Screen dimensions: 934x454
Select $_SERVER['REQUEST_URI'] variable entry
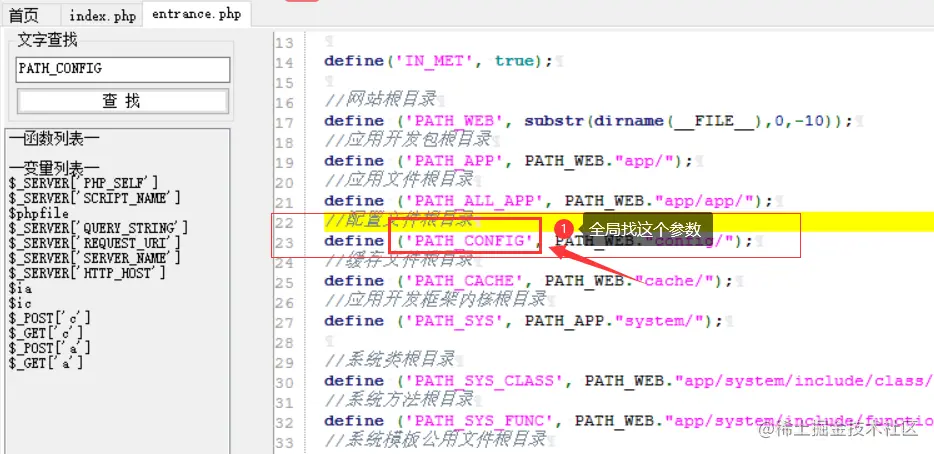pyautogui.click(x=95, y=243)
